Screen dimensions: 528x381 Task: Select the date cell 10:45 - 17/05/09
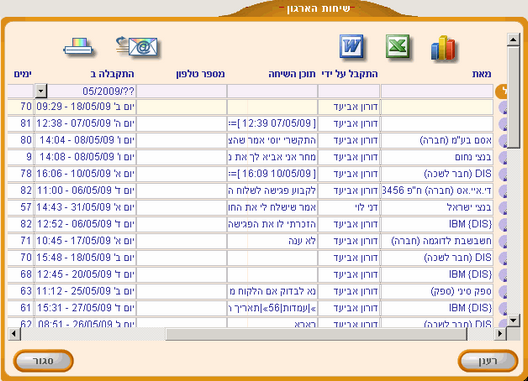[x=85, y=241]
